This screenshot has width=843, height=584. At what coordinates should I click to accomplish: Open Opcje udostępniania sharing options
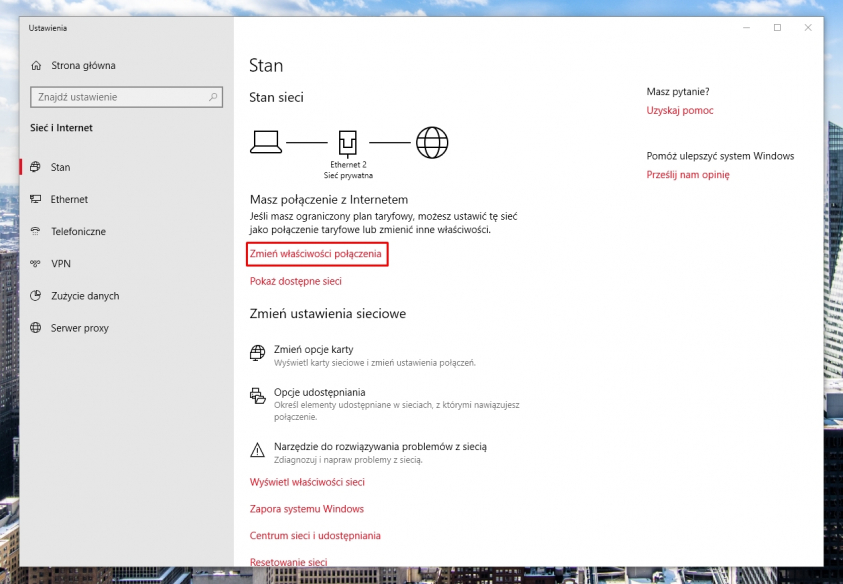[319, 392]
